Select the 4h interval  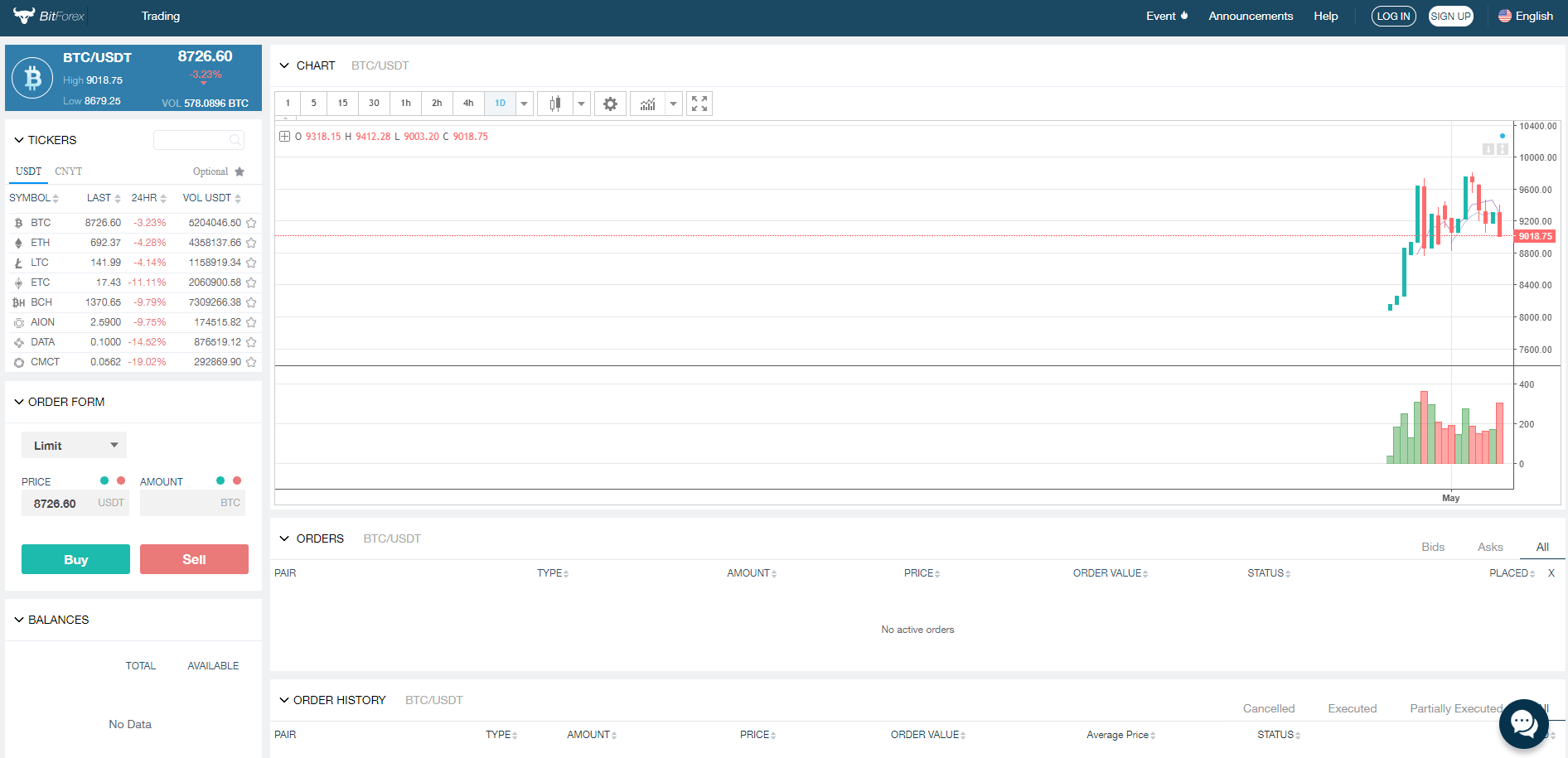[x=468, y=104]
